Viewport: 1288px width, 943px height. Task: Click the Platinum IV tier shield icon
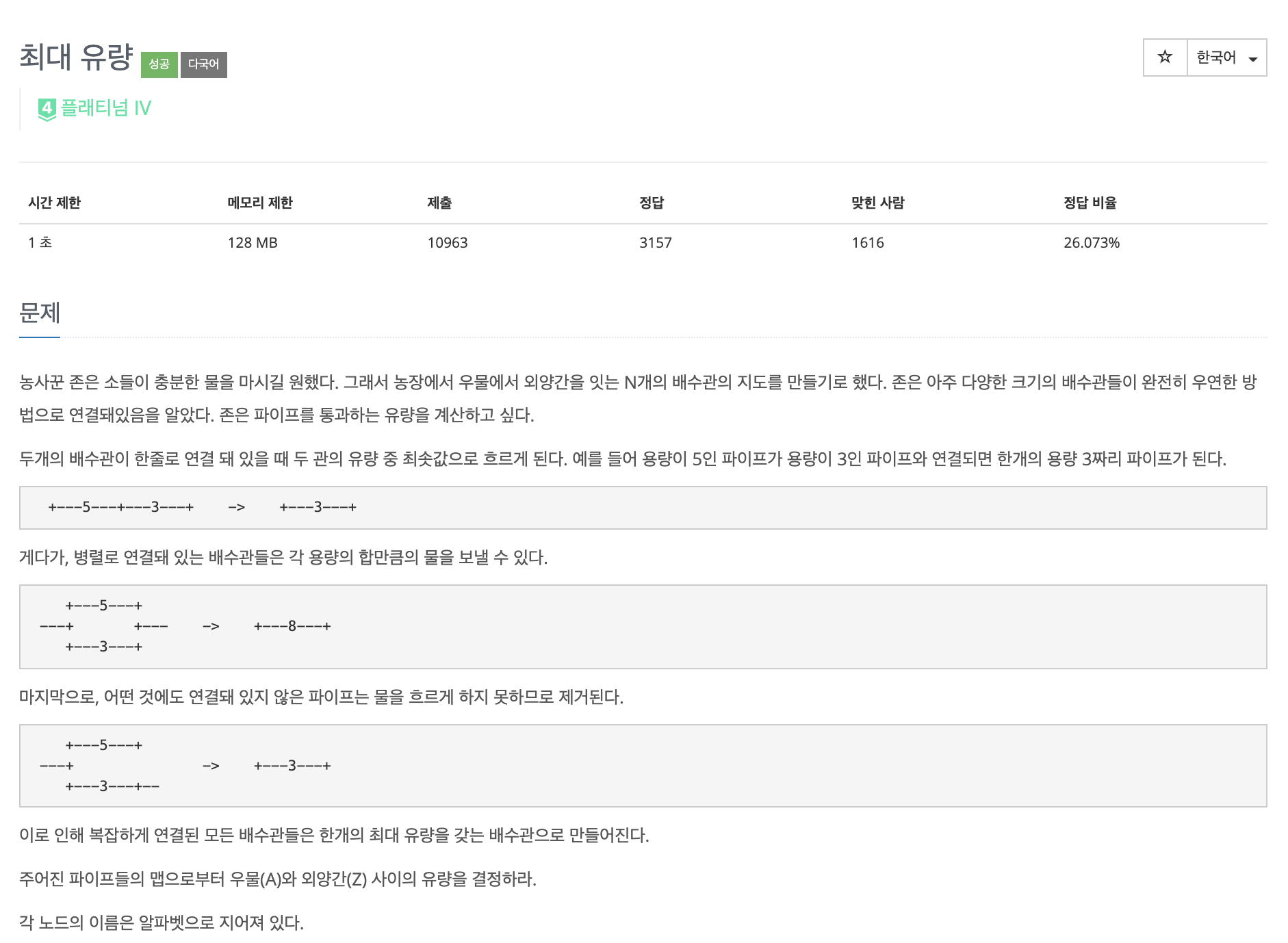point(47,107)
